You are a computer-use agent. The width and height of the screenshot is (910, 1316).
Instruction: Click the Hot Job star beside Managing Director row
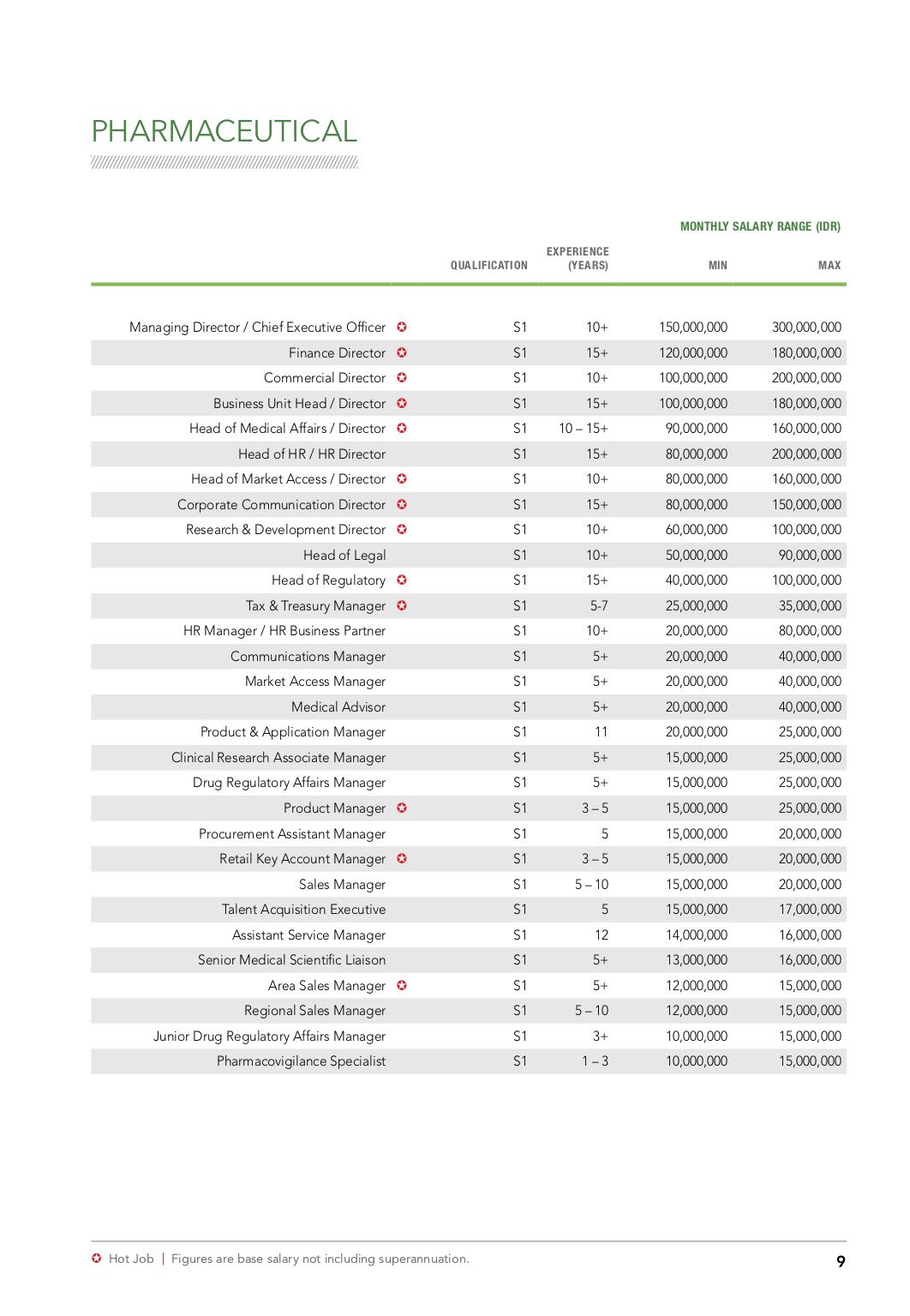(x=402, y=327)
